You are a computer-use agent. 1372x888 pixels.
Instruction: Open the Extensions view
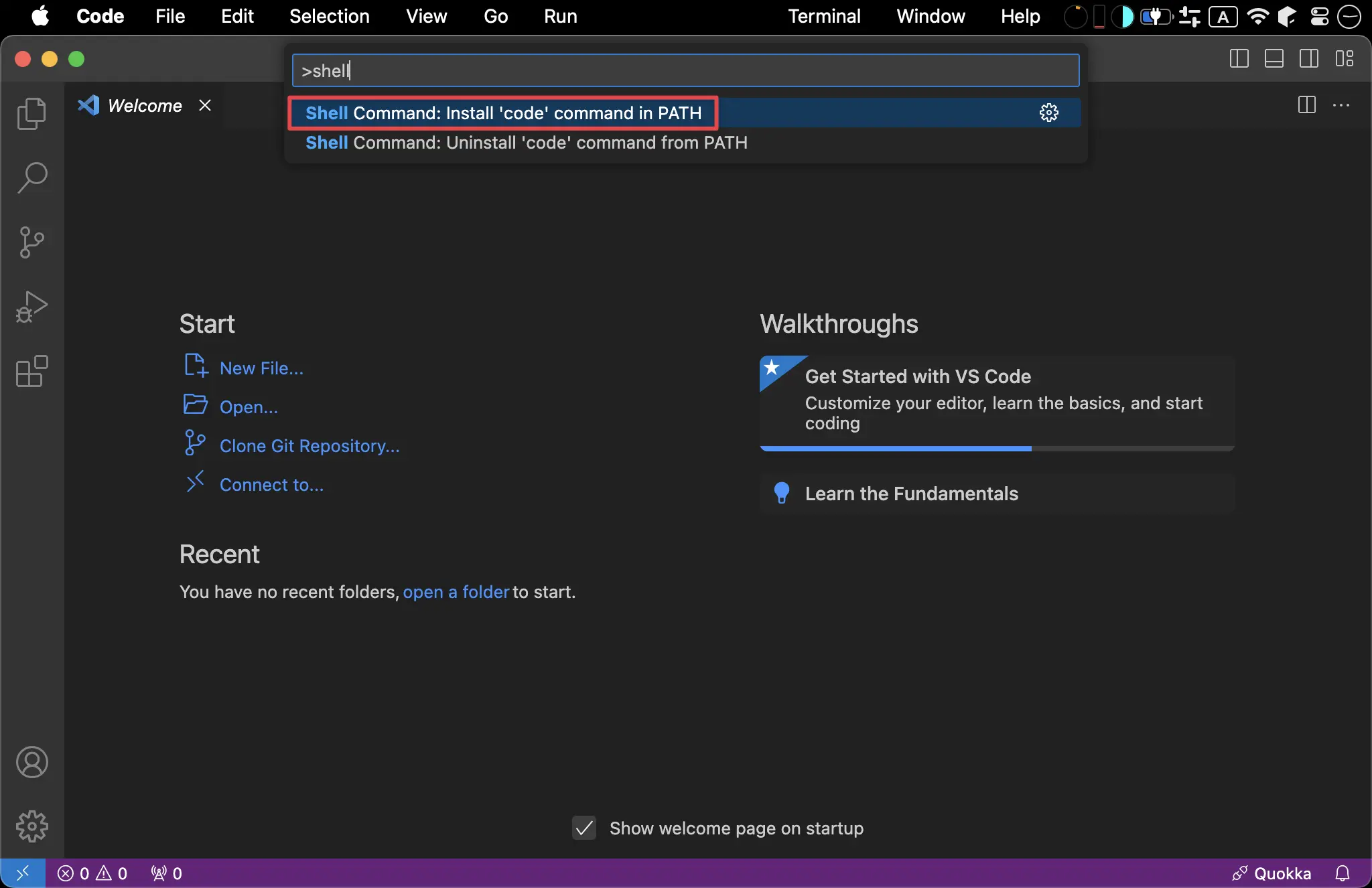[31, 370]
